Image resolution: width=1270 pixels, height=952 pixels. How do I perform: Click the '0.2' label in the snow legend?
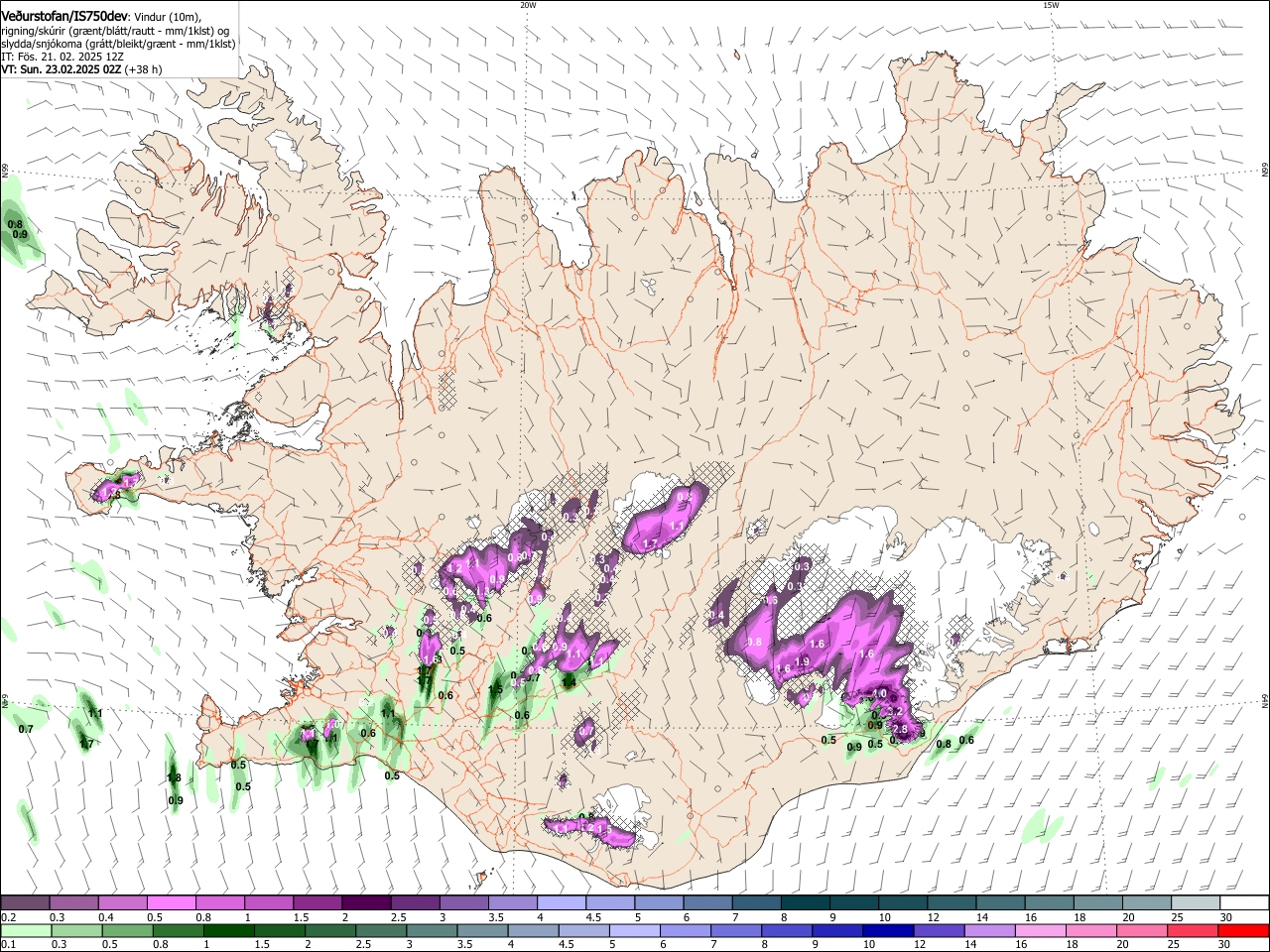pyautogui.click(x=8, y=916)
